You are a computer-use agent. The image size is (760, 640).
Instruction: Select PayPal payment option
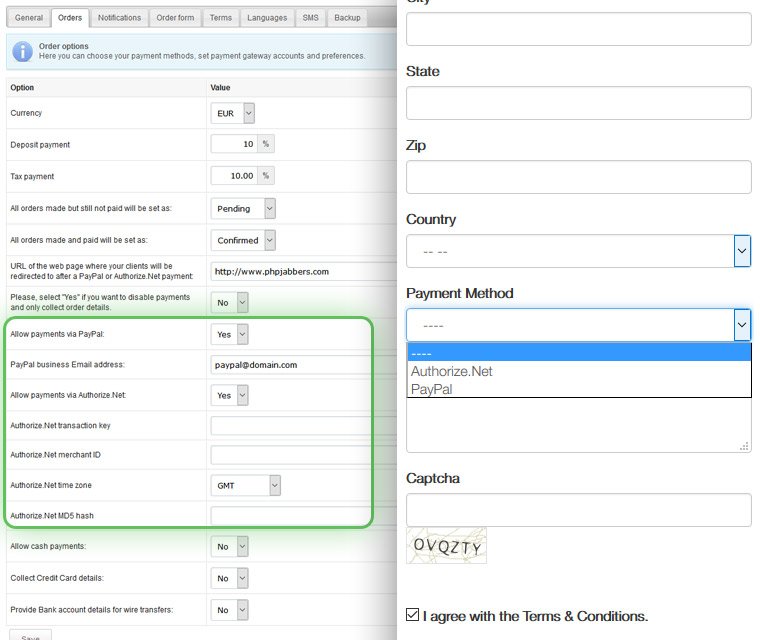click(579, 389)
